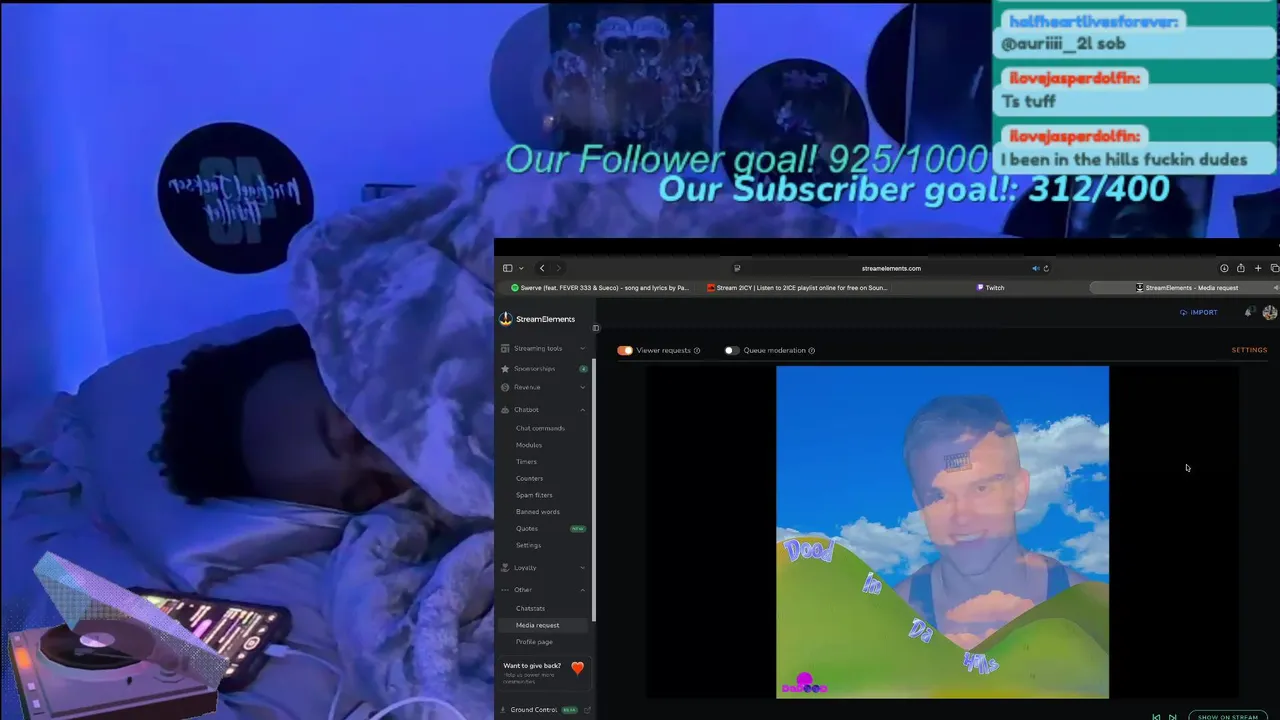Image resolution: width=1280 pixels, height=720 pixels.
Task: Open Ground Control link
Action: [533, 710]
